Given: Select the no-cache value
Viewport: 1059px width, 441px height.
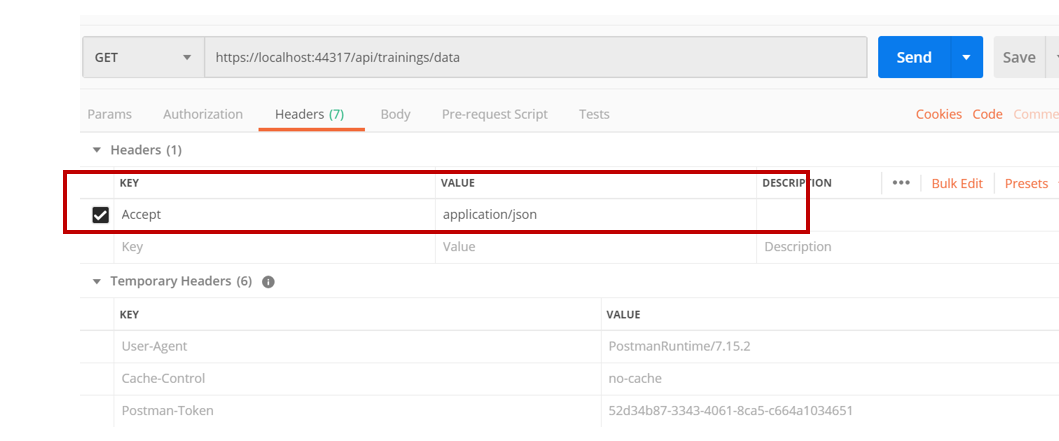Looking at the screenshot, I should pyautogui.click(x=635, y=379).
